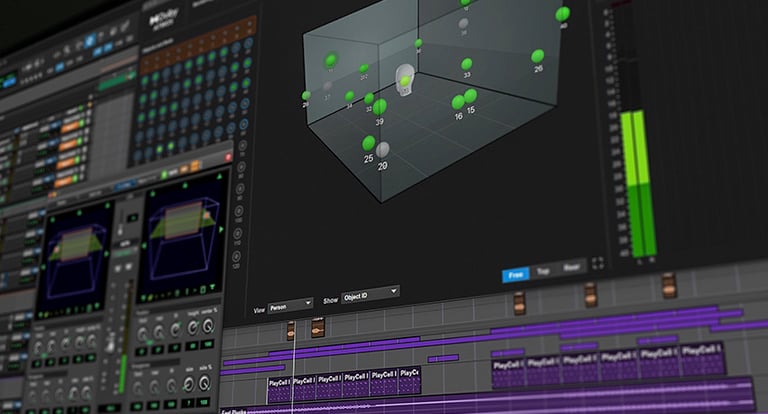This screenshot has width=768, height=414.
Task: Select green object 25 in the room
Action: pyautogui.click(x=369, y=144)
